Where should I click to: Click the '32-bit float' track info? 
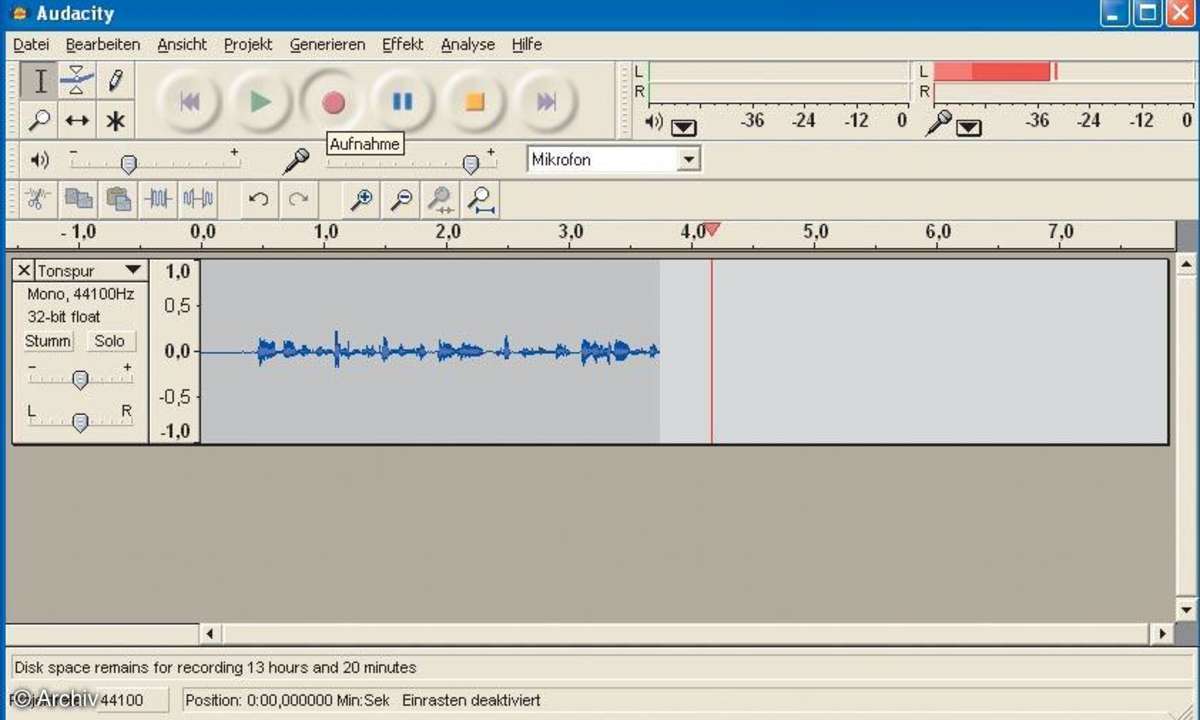point(64,316)
